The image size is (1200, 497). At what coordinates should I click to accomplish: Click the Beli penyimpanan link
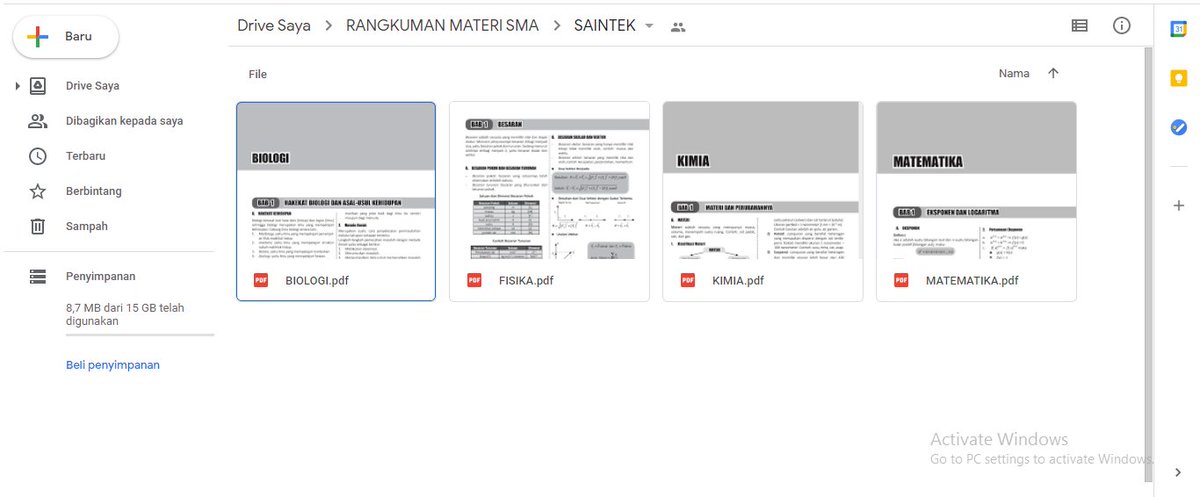pyautogui.click(x=113, y=365)
